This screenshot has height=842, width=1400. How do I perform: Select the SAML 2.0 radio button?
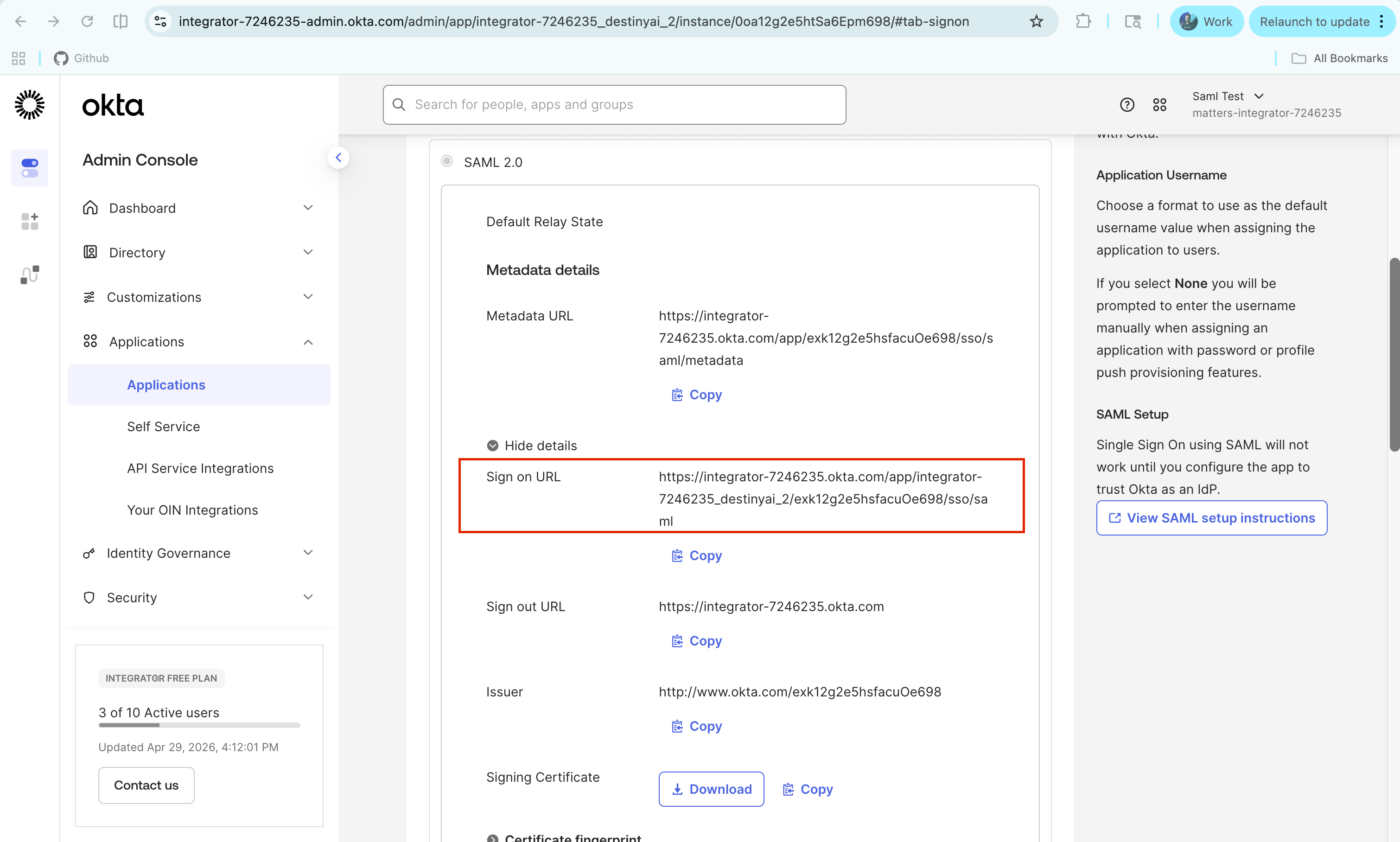pos(447,162)
